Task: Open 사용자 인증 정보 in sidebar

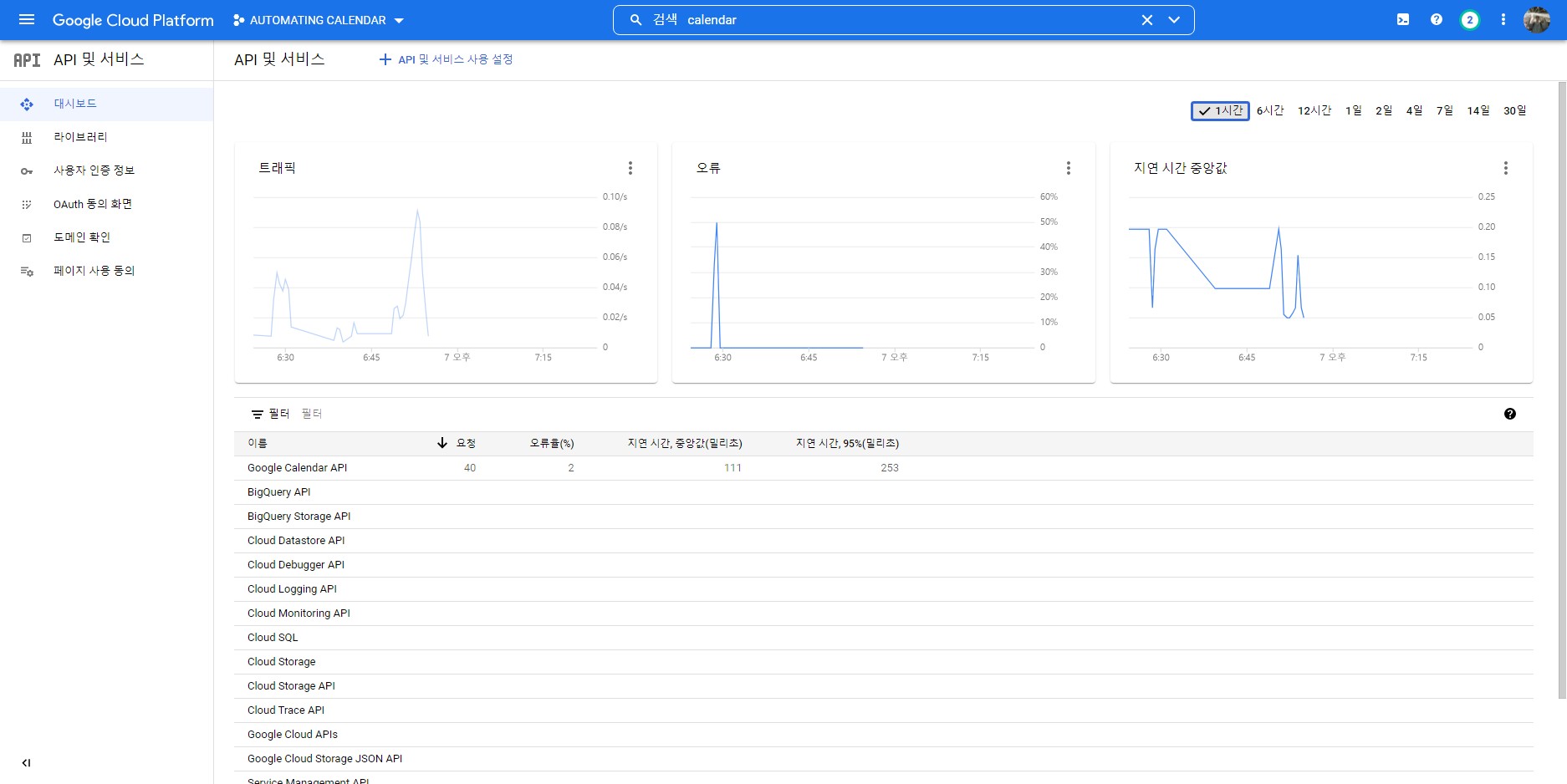Action: (106, 171)
